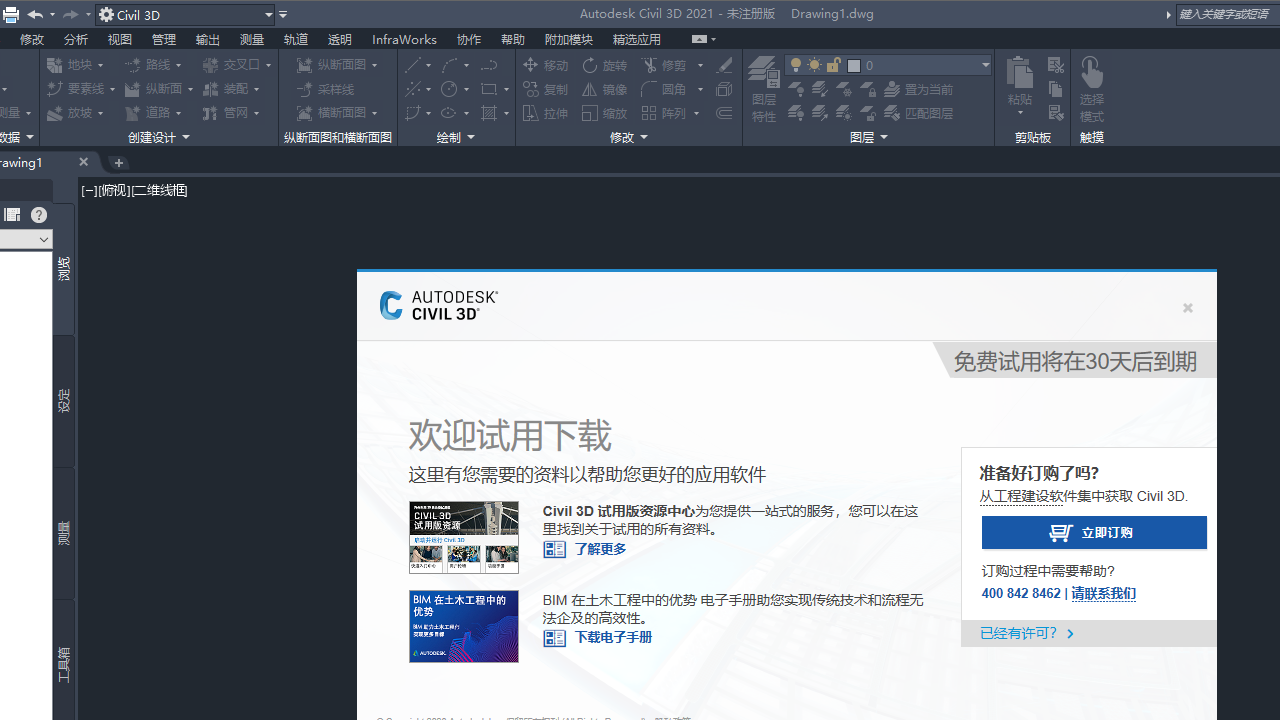Click the Plot printer icon in quick access toolbar
Viewport: 1280px width, 720px height.
coord(10,15)
